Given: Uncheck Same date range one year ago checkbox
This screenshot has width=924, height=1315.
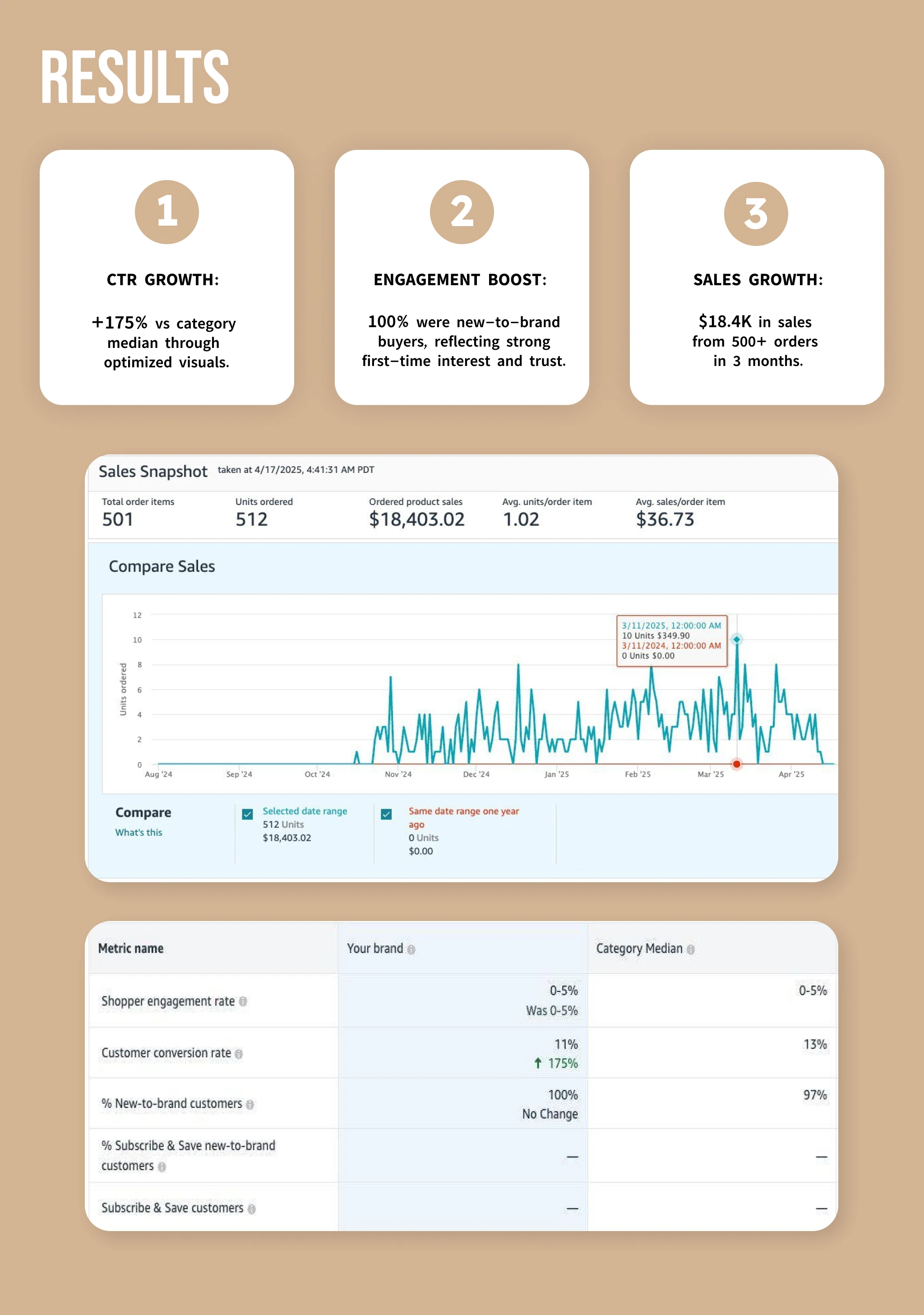Looking at the screenshot, I should point(387,814).
